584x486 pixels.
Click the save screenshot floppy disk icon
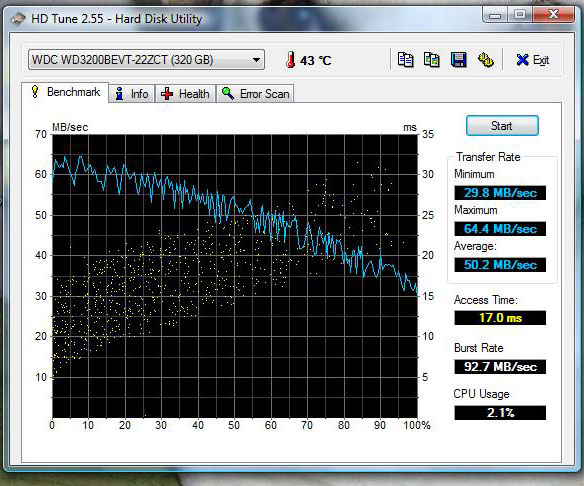(x=458, y=60)
